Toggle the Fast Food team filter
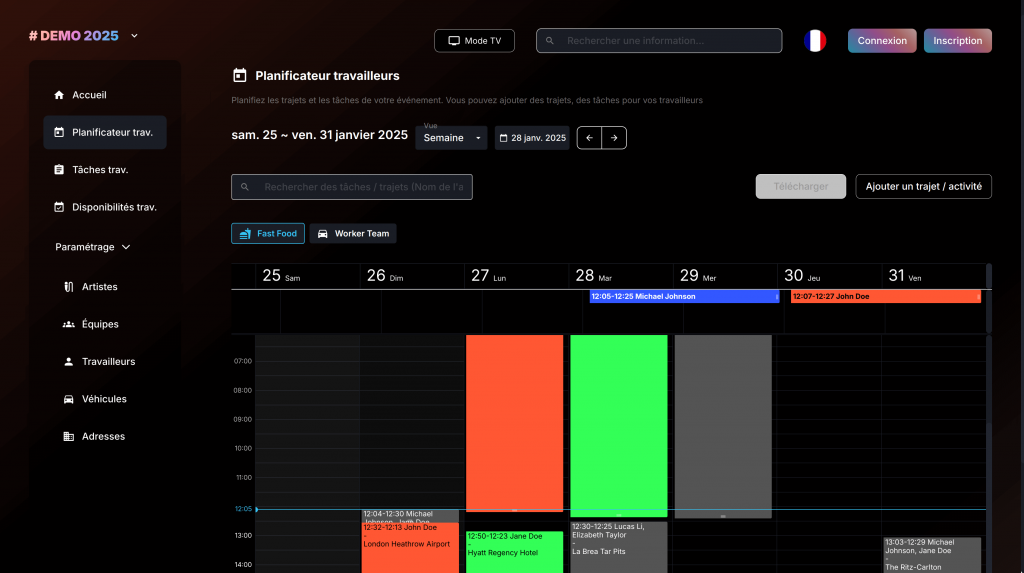 coord(268,234)
